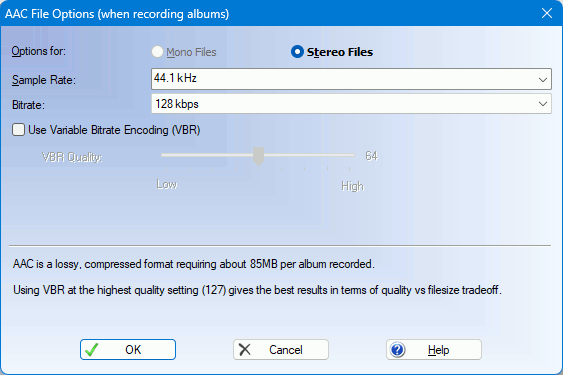Click the VBR value 64 text
This screenshot has width=563, height=375.
(x=371, y=156)
